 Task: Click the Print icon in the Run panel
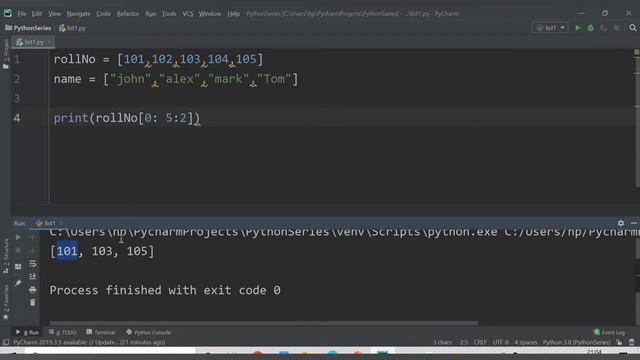pos(33,290)
